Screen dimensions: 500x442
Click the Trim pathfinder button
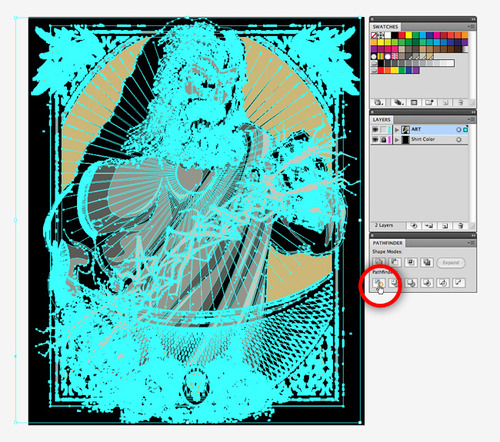click(x=394, y=283)
